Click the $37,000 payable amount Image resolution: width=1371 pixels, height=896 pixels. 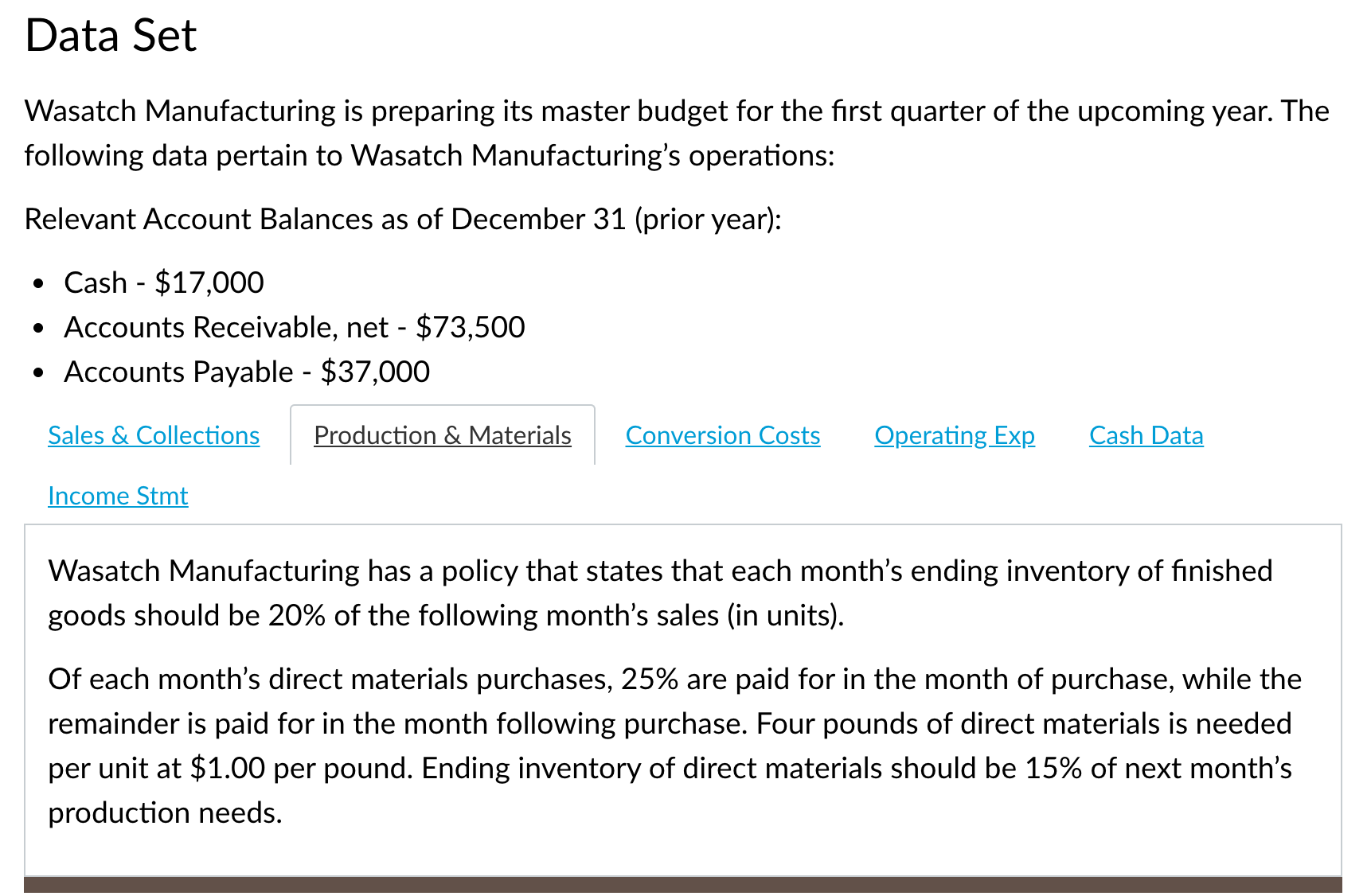coord(375,372)
